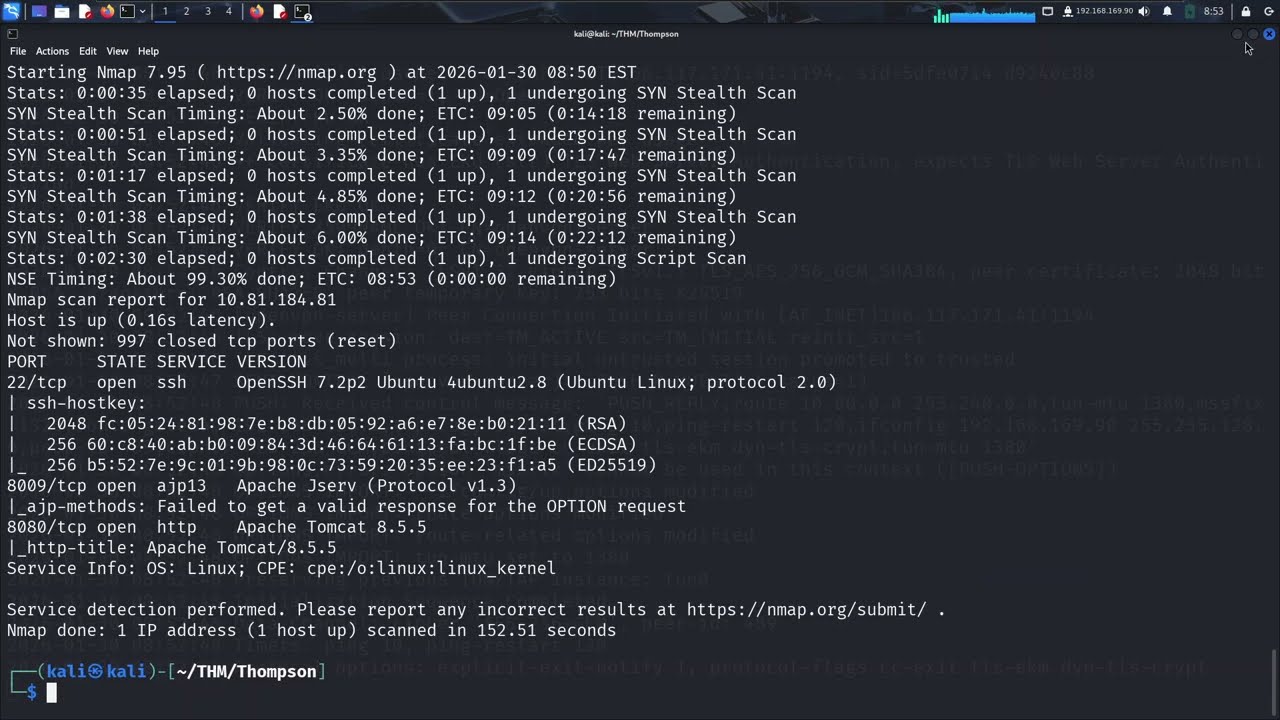This screenshot has height=720, width=1280.
Task: Click the display/screen icon in system tray
Action: tap(1048, 11)
